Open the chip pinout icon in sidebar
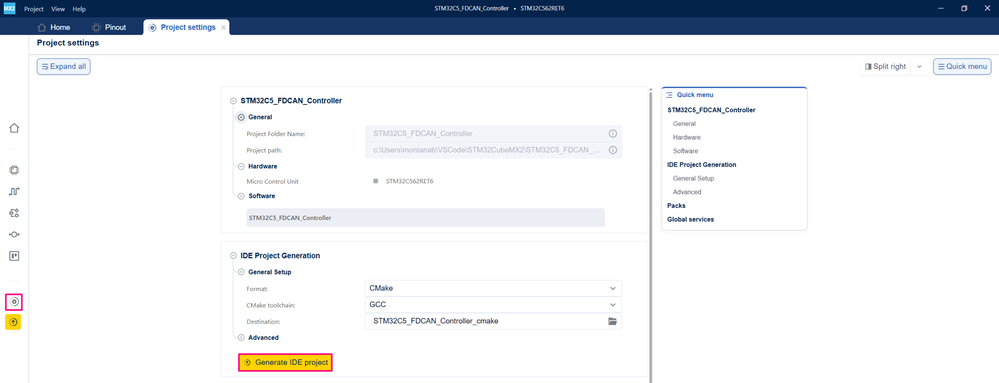The height and width of the screenshot is (383, 999). pos(14,170)
